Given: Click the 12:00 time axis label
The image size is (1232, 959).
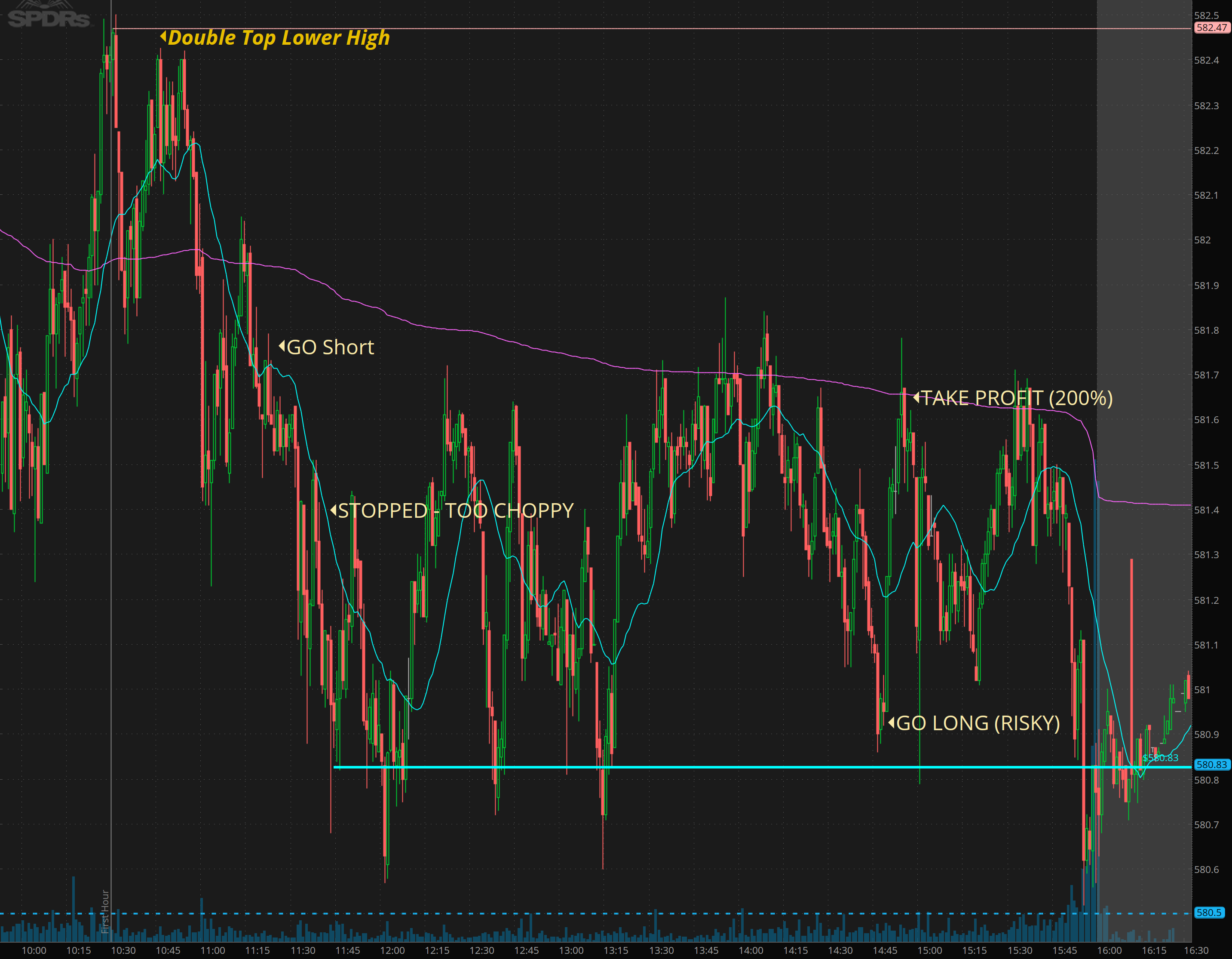Looking at the screenshot, I should point(392,950).
